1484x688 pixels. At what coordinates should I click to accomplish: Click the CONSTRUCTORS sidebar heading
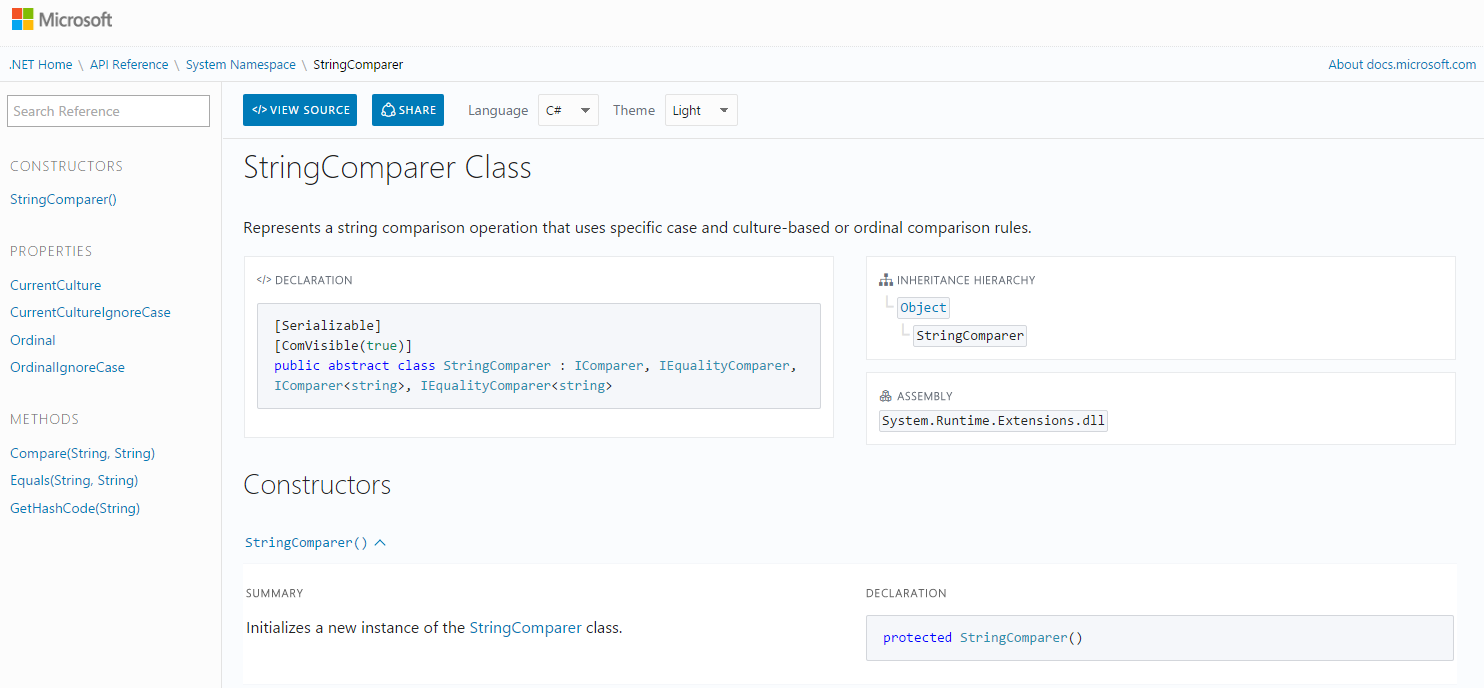point(67,166)
